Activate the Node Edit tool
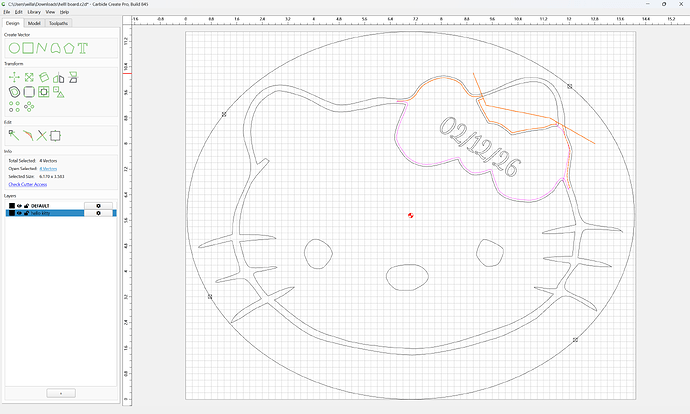The image size is (690, 414). tap(14, 136)
